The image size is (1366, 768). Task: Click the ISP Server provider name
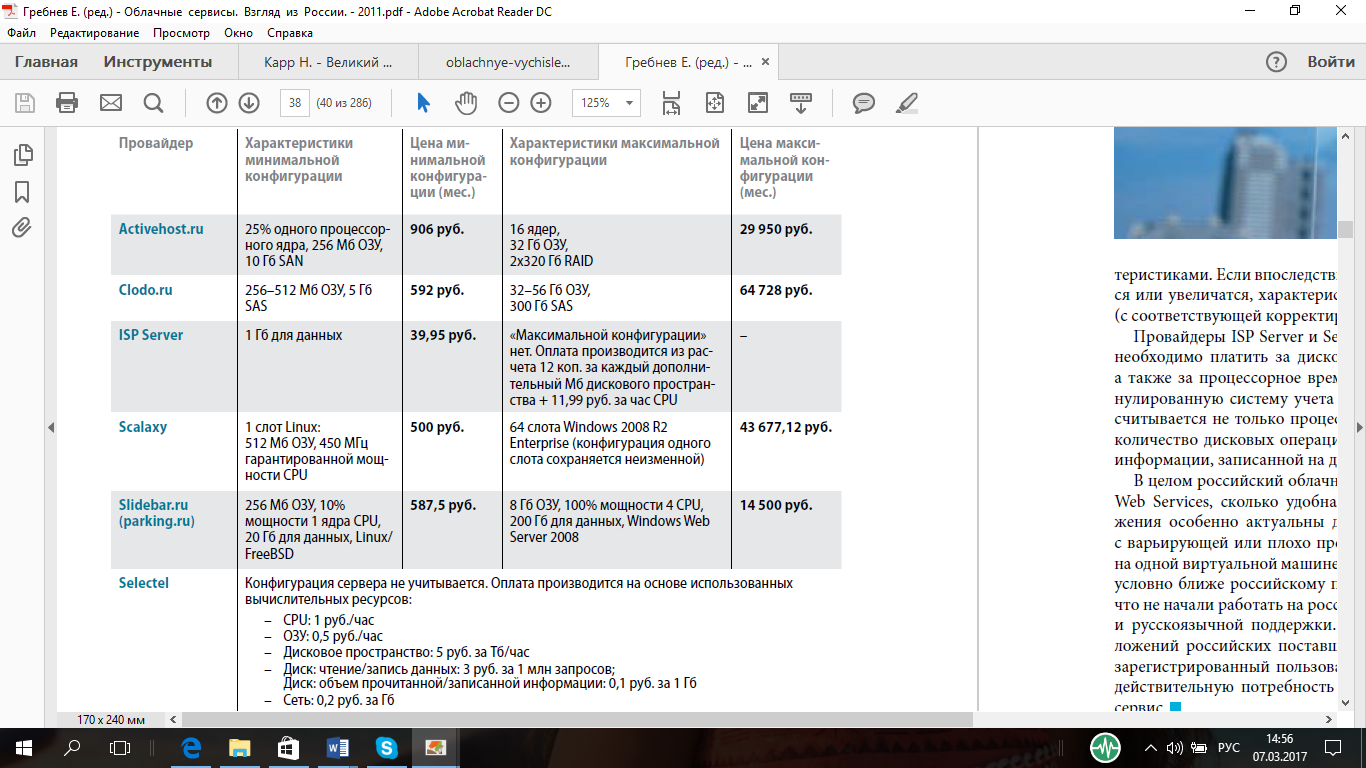(x=151, y=335)
